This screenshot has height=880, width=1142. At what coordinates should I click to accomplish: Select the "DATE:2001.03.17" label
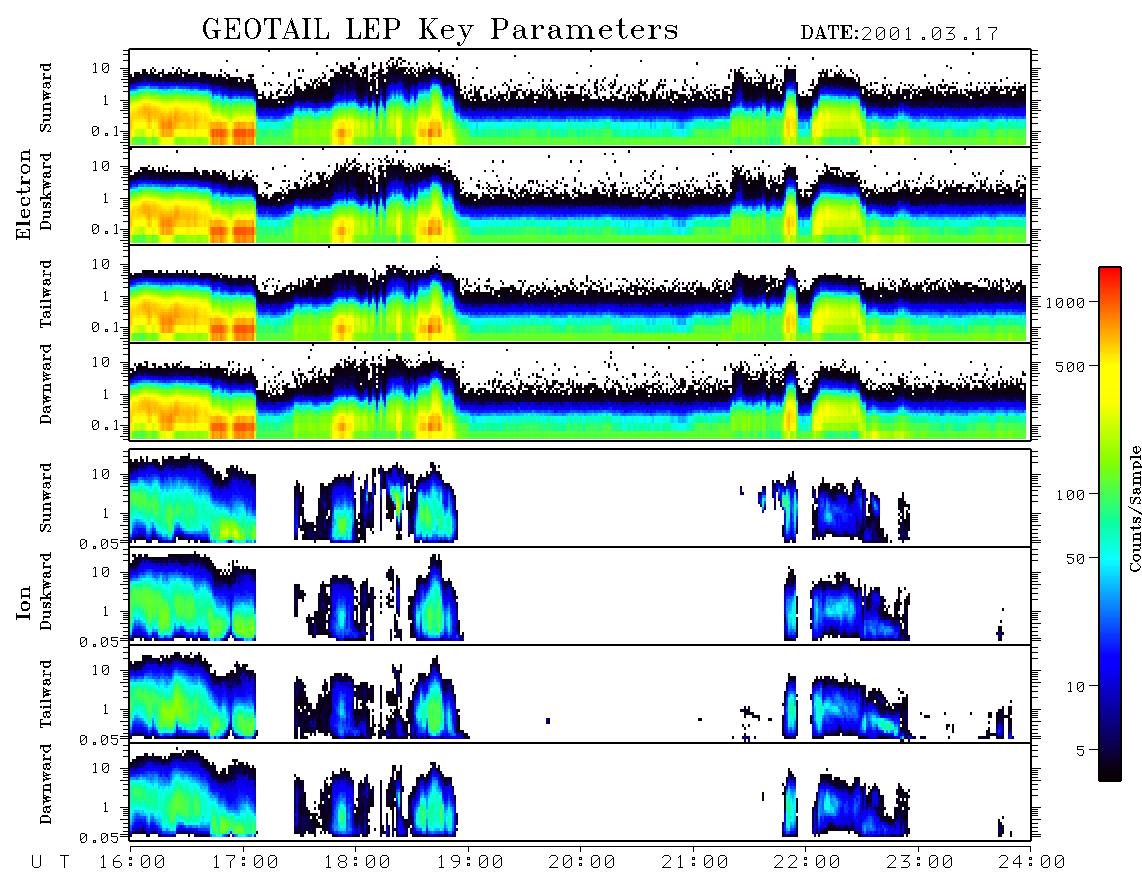(899, 33)
